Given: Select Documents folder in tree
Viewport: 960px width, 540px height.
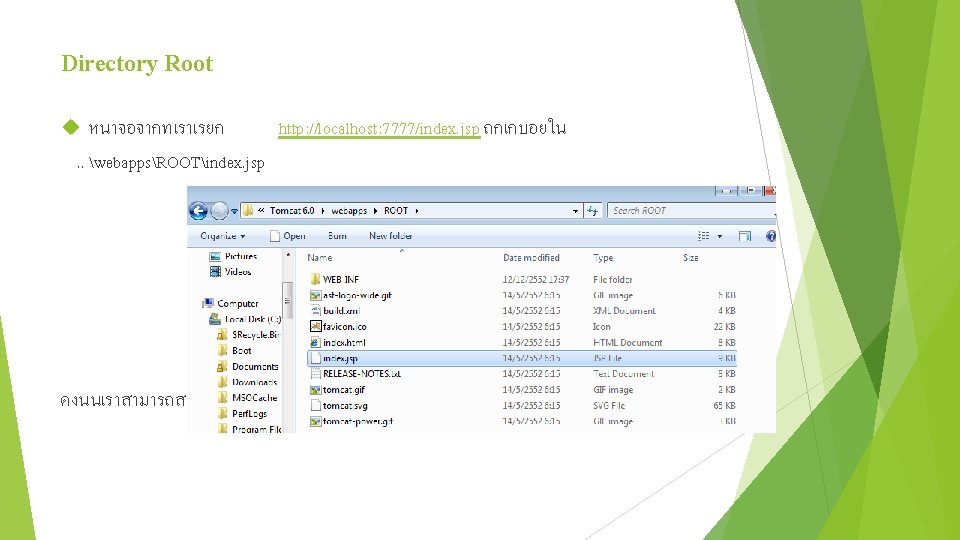Looking at the screenshot, I should 255,366.
